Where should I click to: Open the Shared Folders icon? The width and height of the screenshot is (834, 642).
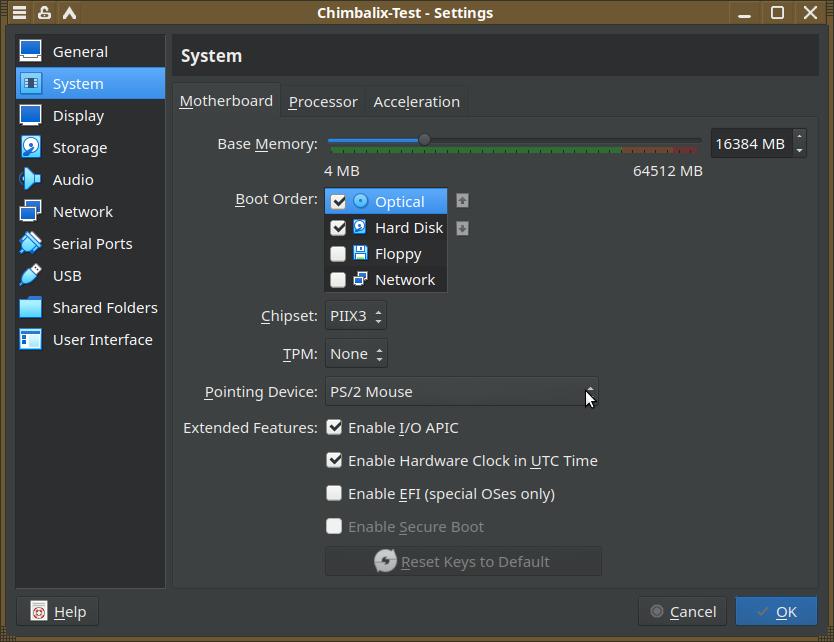(31, 308)
